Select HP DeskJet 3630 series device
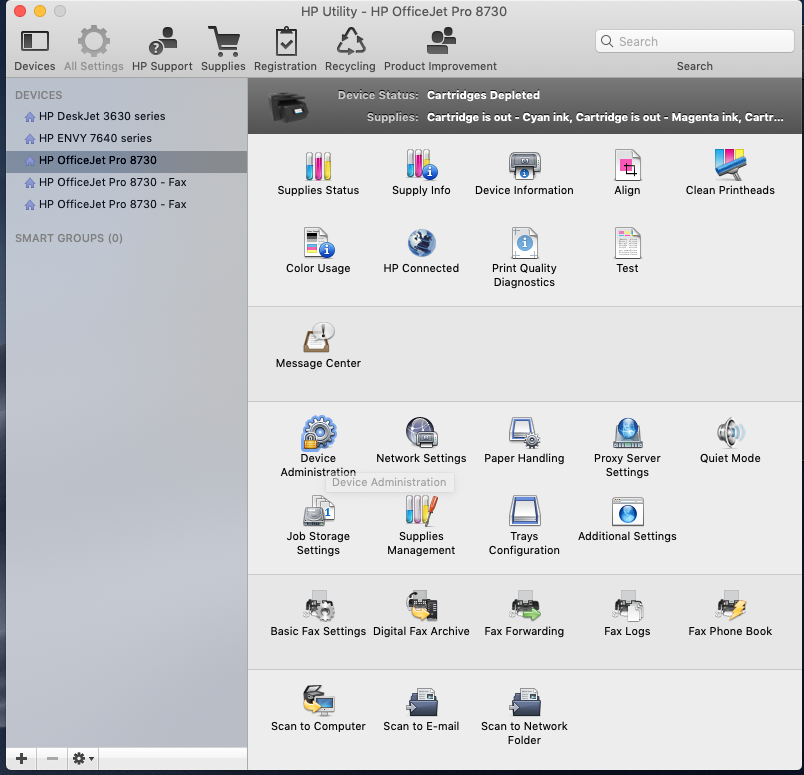804x775 pixels. pyautogui.click(x=102, y=116)
